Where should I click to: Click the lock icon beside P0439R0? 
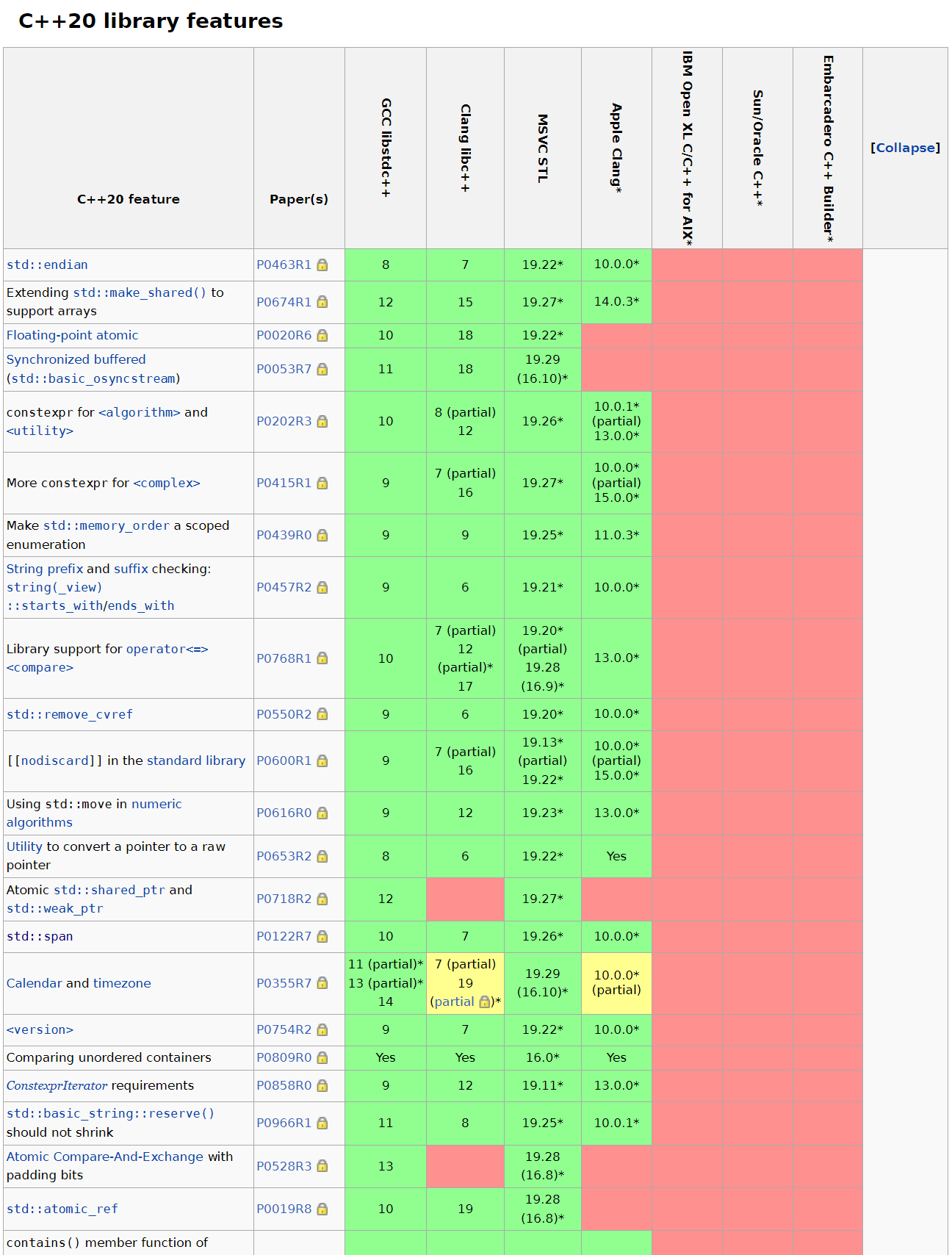pos(322,536)
